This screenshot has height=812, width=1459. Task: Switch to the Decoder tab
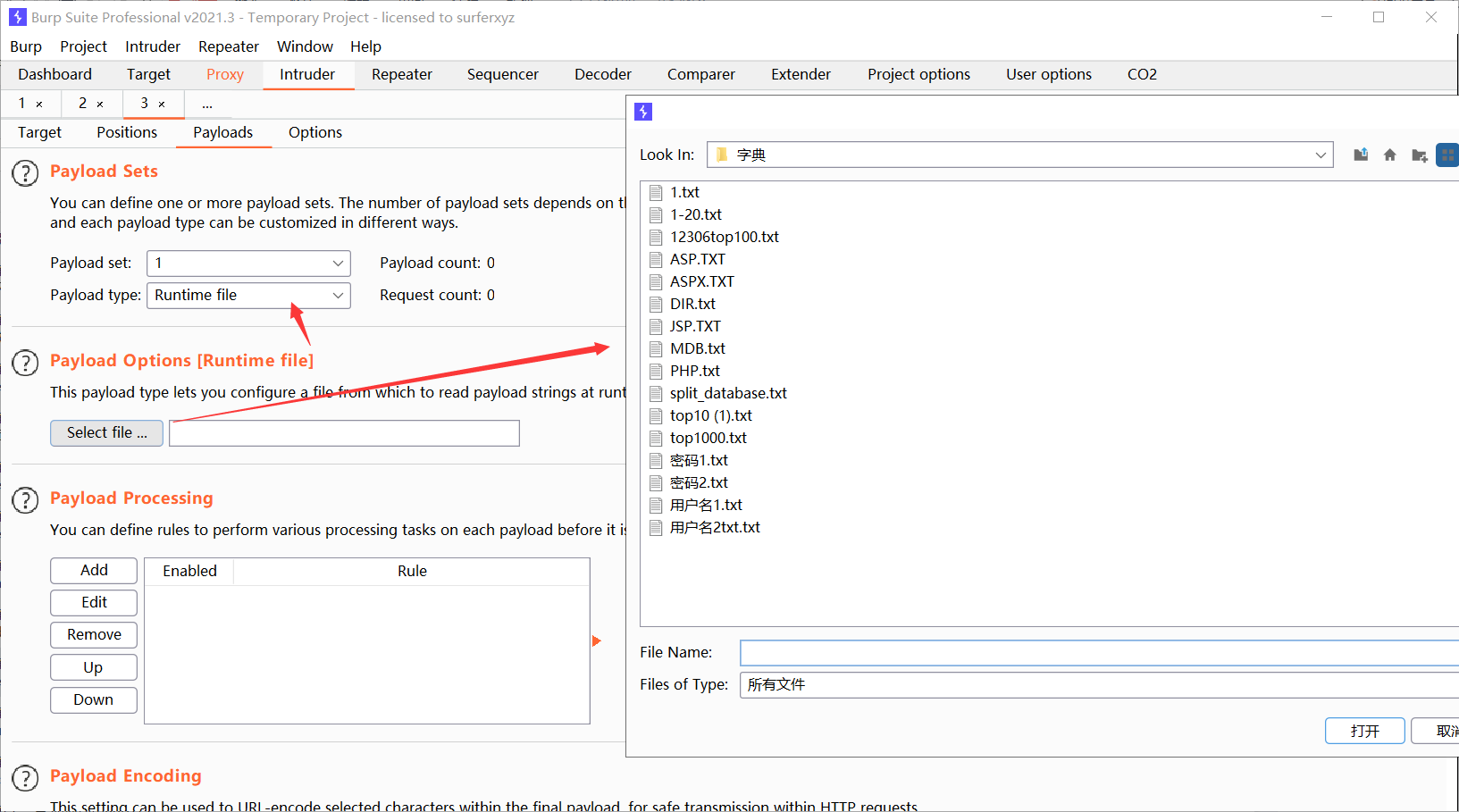click(603, 74)
